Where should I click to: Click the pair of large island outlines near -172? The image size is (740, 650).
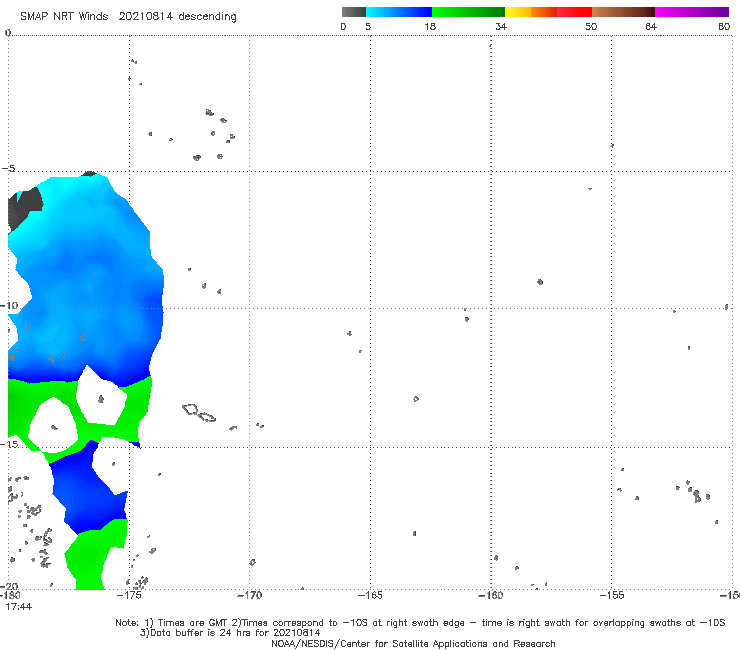199,413
